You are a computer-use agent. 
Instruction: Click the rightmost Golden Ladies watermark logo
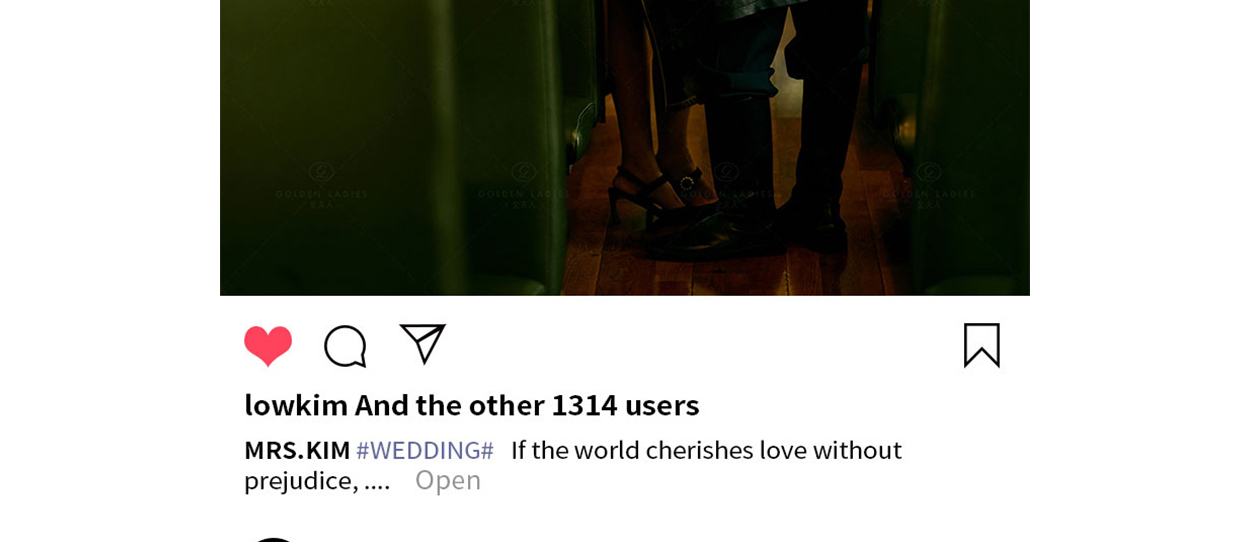coord(928,185)
